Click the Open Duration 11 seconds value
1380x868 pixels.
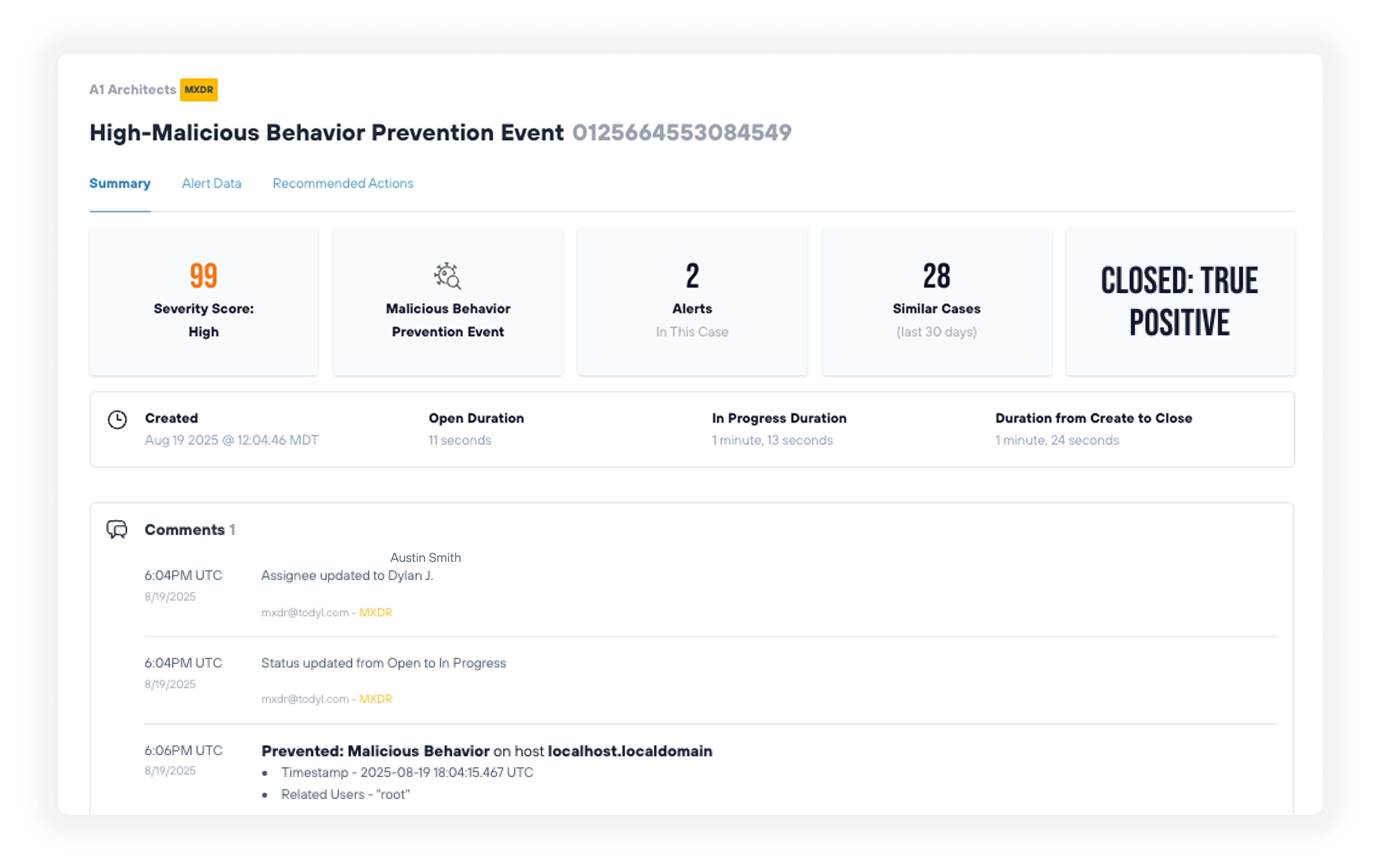pos(460,440)
